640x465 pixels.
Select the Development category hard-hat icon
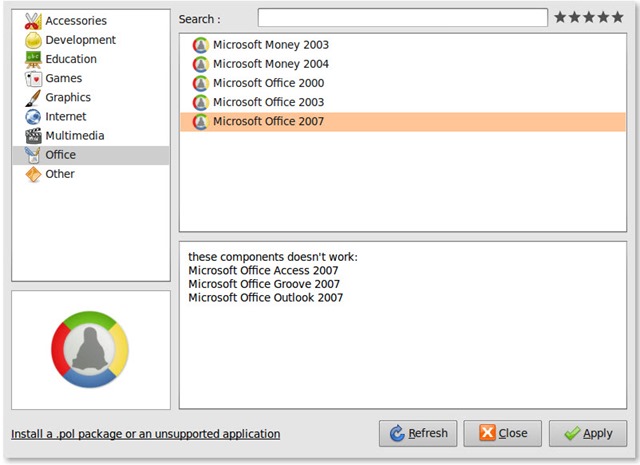(33, 40)
